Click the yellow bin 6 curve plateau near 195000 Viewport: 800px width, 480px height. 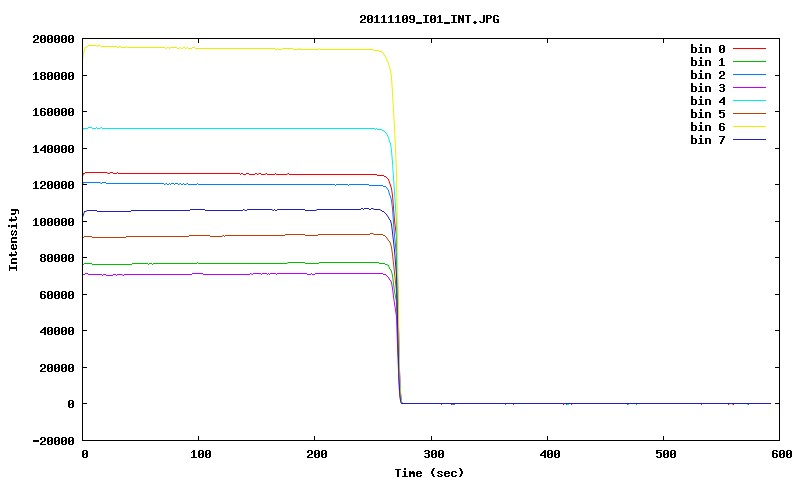click(230, 48)
